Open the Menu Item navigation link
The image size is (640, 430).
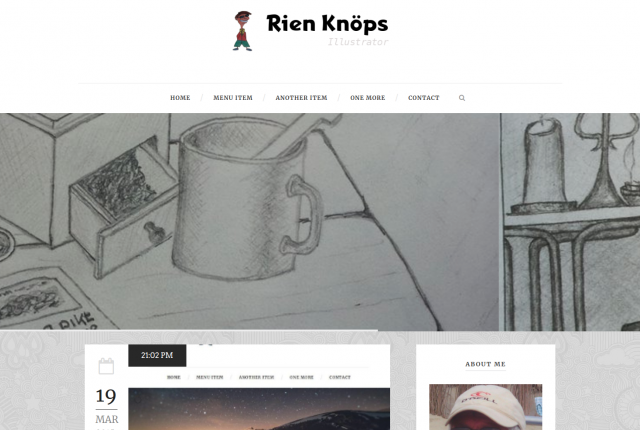click(233, 98)
